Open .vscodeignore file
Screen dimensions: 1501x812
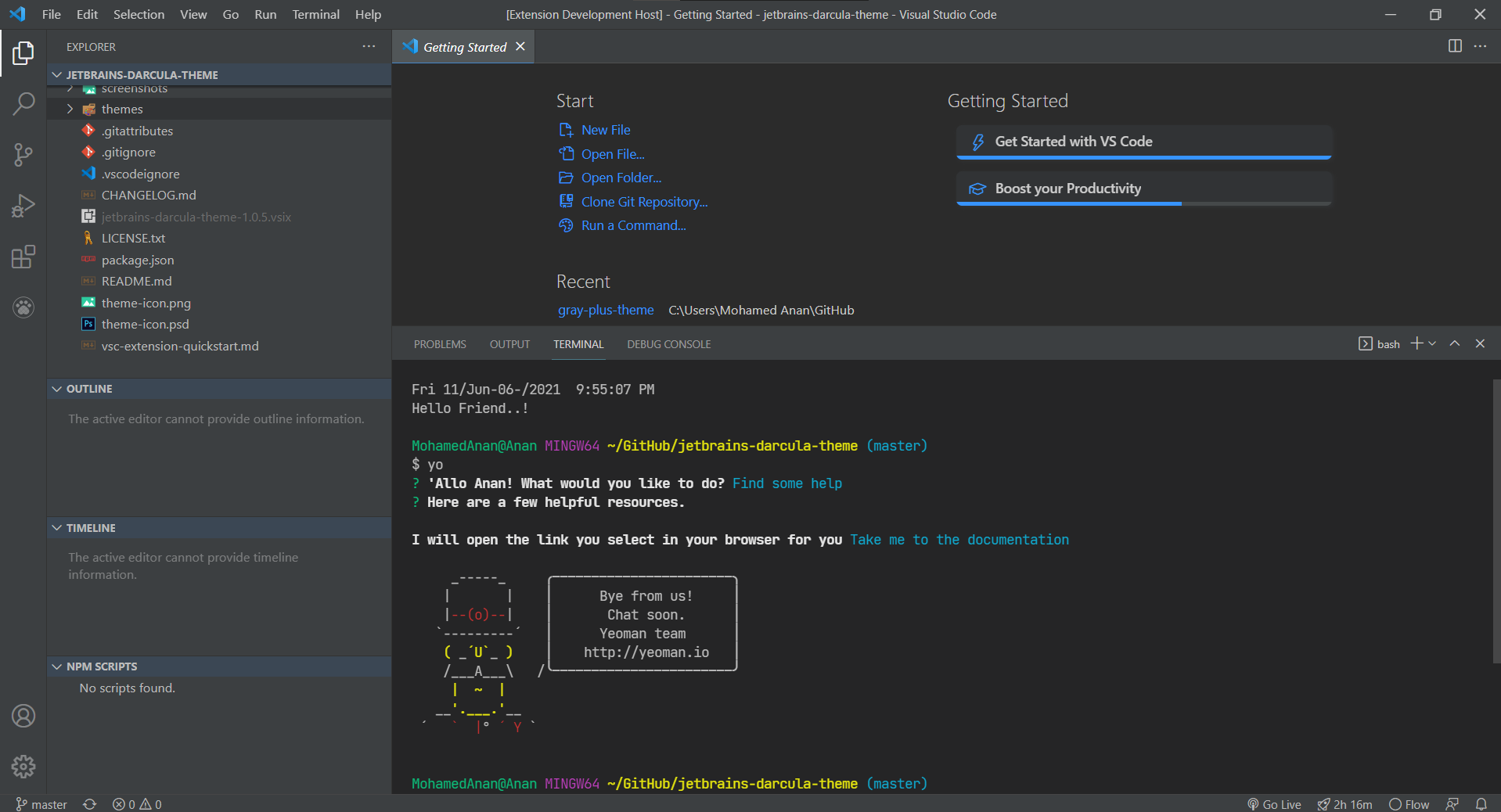coord(219,174)
